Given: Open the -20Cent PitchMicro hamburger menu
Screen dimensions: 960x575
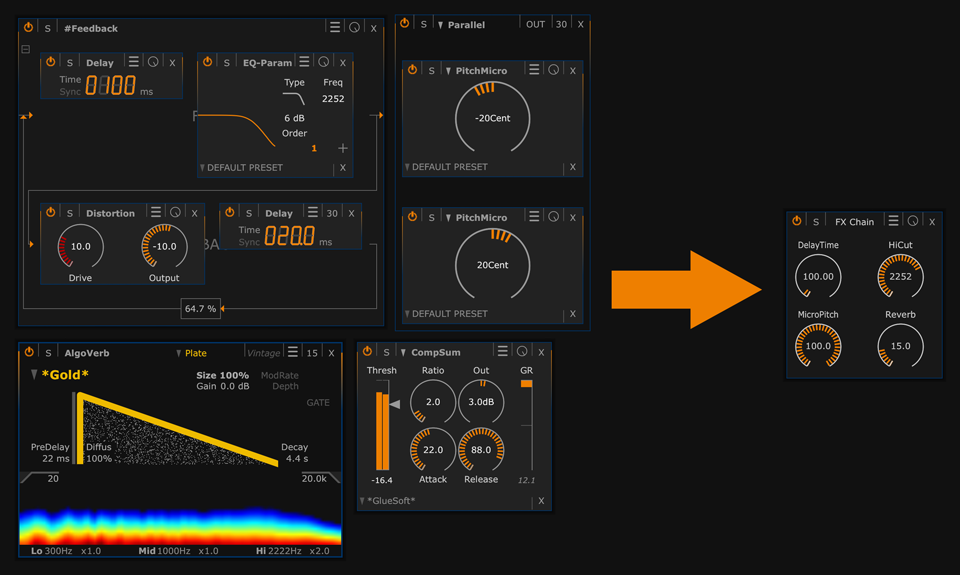Looking at the screenshot, I should pyautogui.click(x=534, y=70).
